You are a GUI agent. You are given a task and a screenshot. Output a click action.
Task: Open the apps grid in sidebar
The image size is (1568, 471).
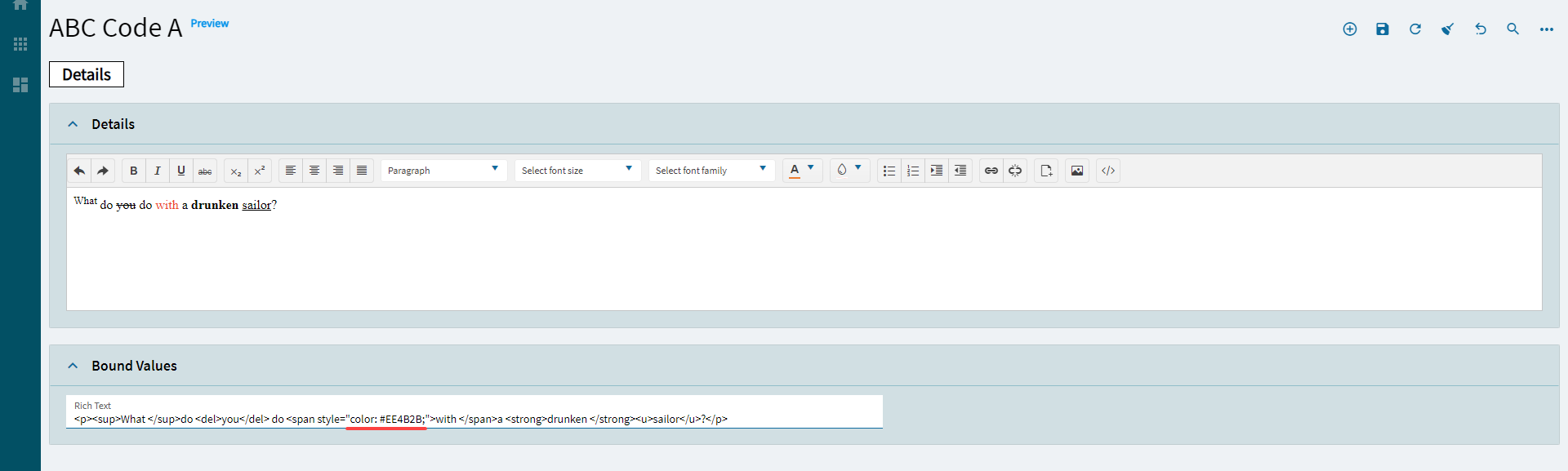(x=20, y=44)
